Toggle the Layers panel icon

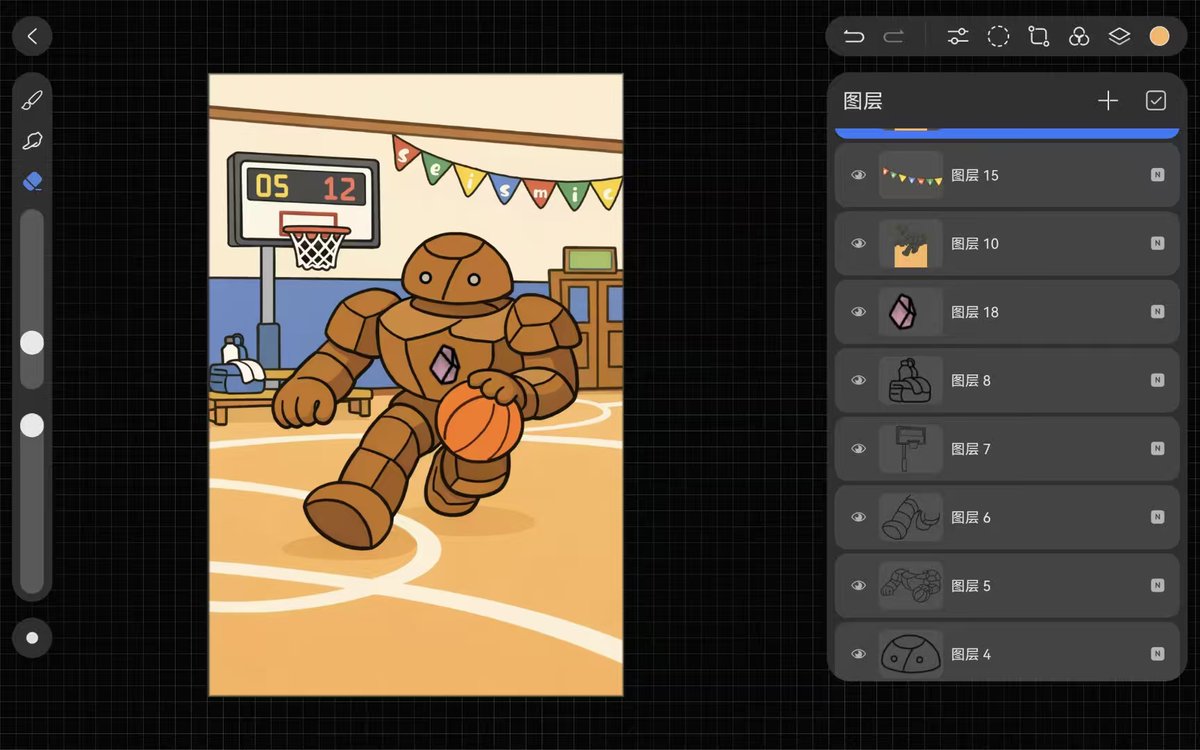click(1119, 37)
